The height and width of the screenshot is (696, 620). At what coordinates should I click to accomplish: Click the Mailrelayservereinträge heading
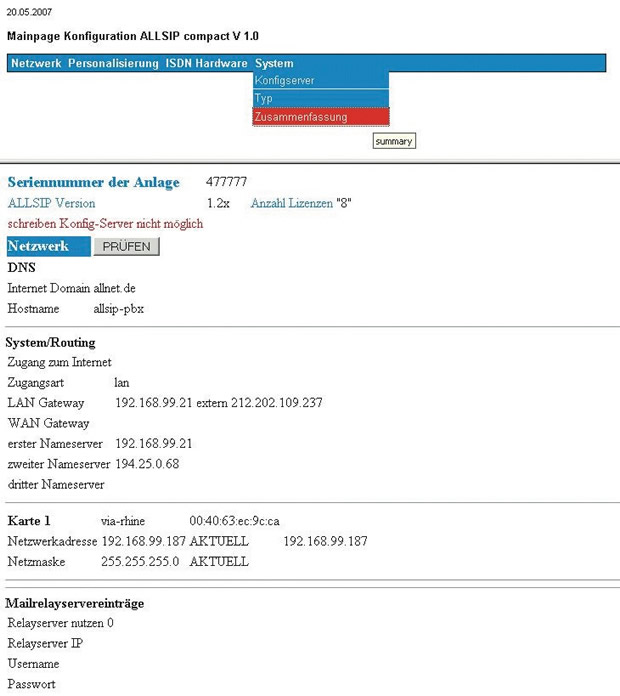pyautogui.click(x=75, y=604)
